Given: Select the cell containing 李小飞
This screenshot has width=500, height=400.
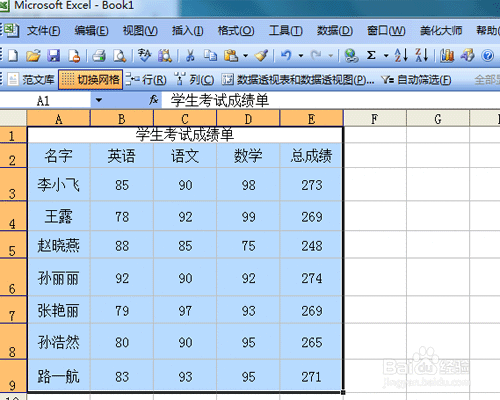Looking at the screenshot, I should [x=59, y=184].
